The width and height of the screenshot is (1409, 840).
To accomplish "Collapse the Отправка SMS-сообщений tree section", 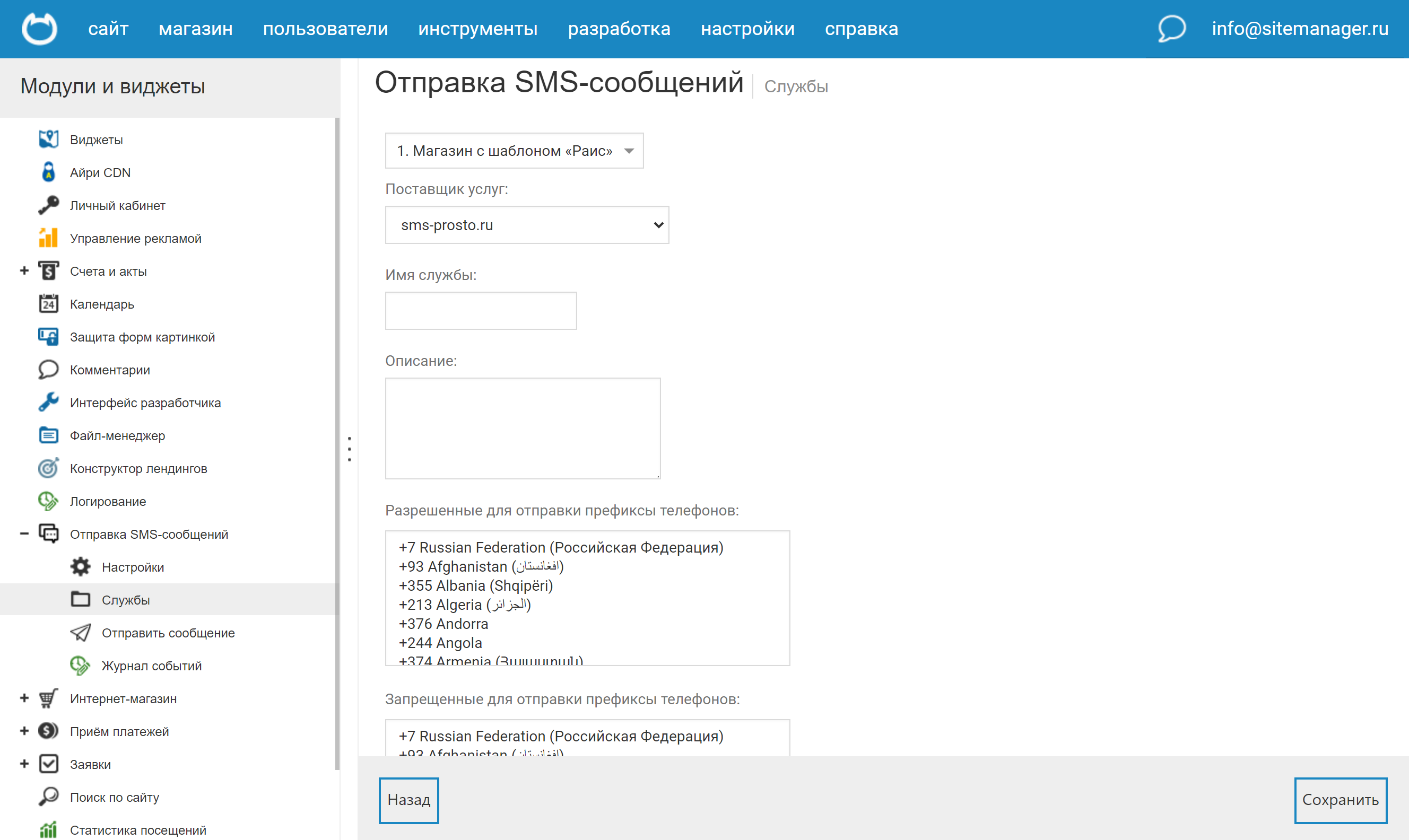I will pyautogui.click(x=24, y=533).
